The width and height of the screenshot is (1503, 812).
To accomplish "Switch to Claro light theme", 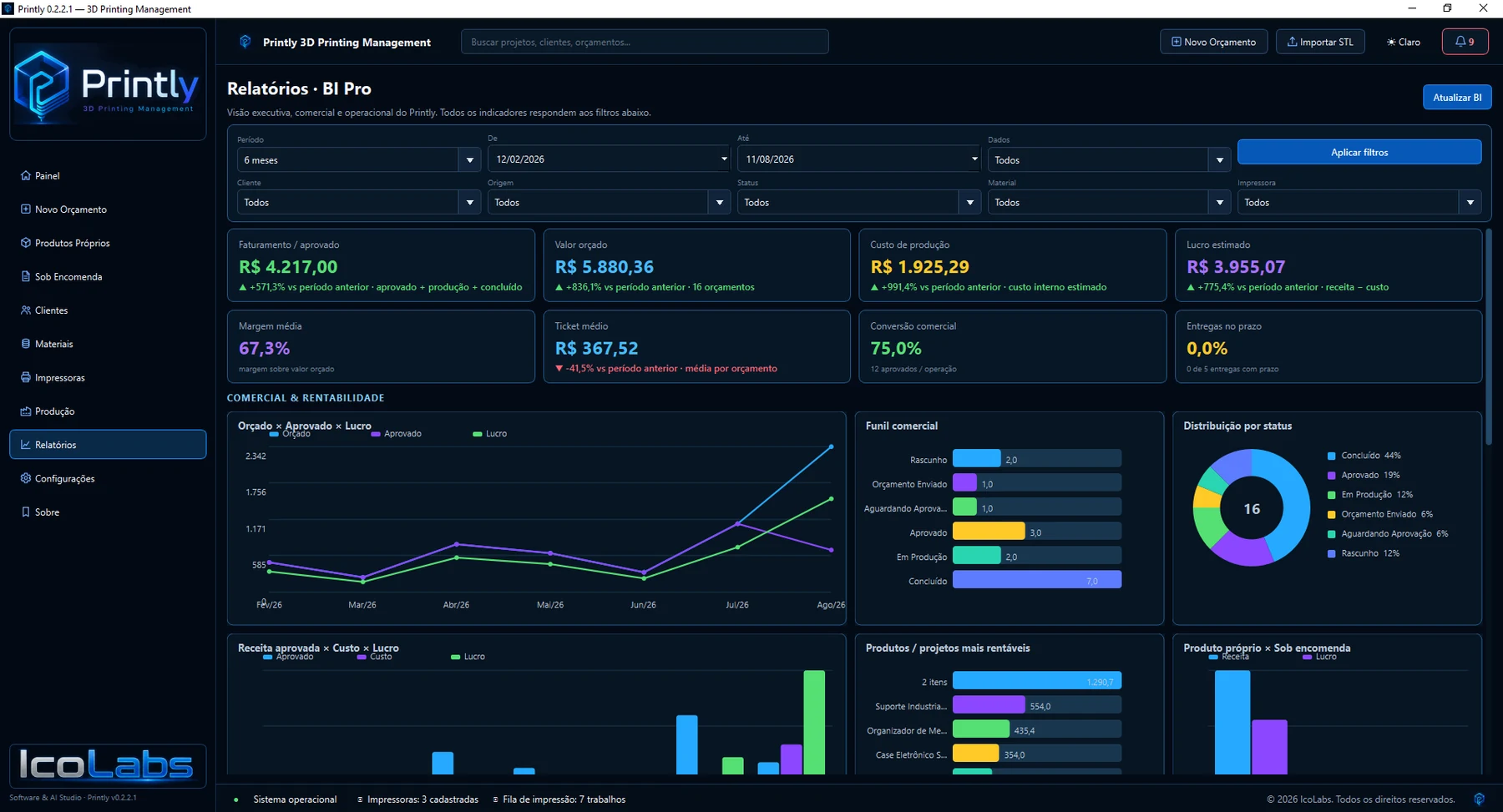I will 1404,42.
